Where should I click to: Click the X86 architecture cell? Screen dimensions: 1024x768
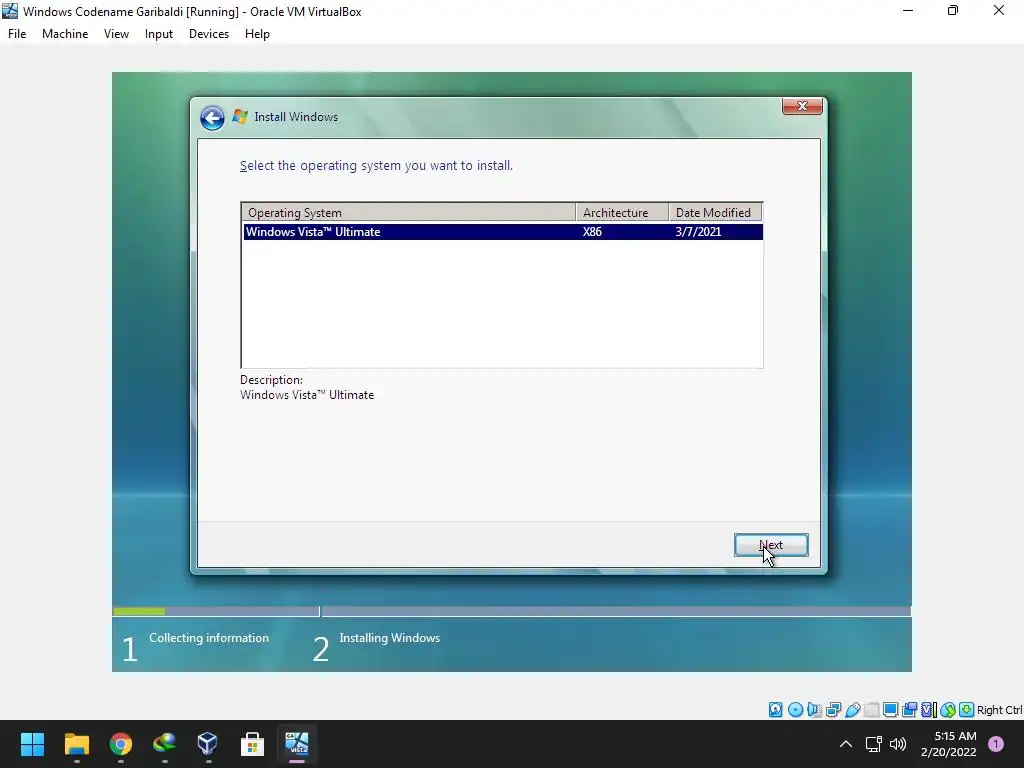click(592, 232)
